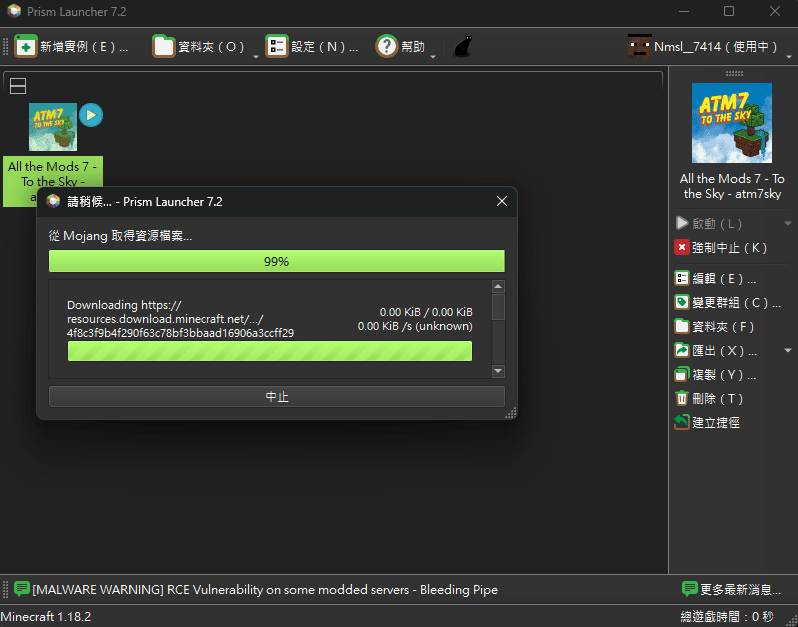Click the 幫助 help question mark icon
Image resolution: width=798 pixels, height=627 pixels.
coord(387,47)
